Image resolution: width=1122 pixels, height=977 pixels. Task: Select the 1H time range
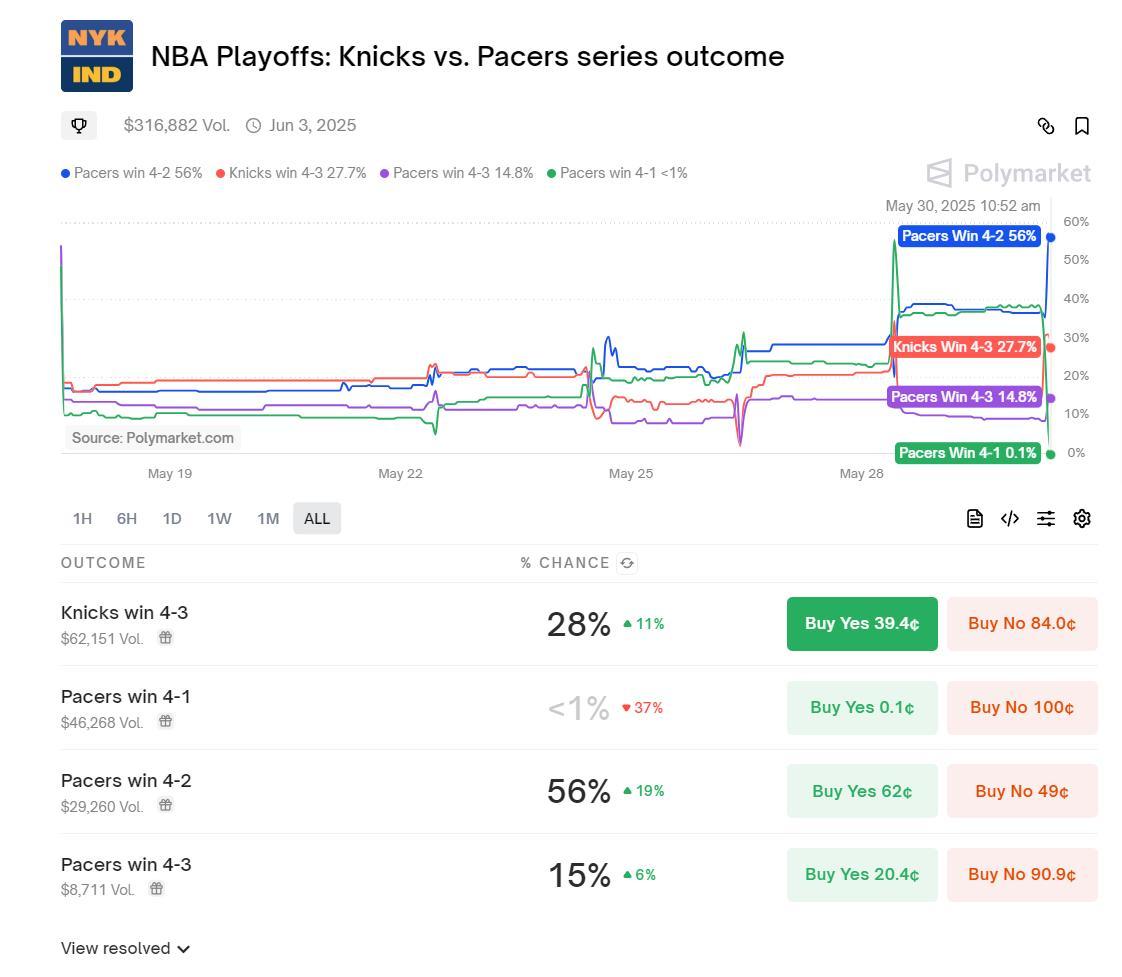82,518
